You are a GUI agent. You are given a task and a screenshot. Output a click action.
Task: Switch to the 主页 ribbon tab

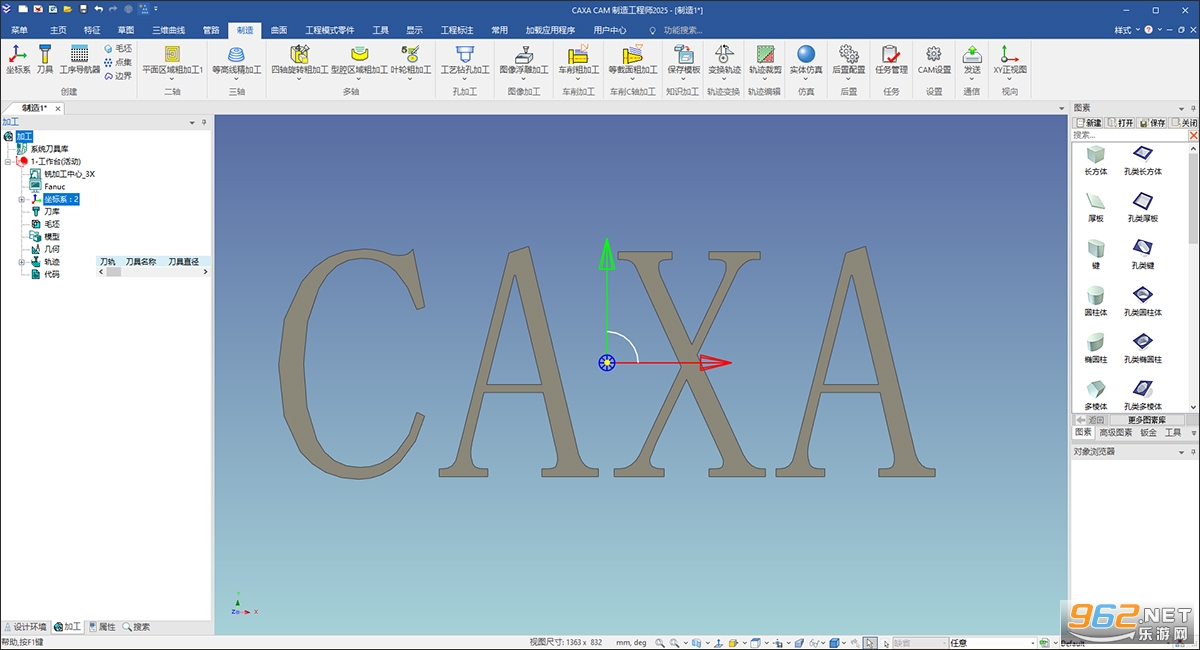coord(59,30)
